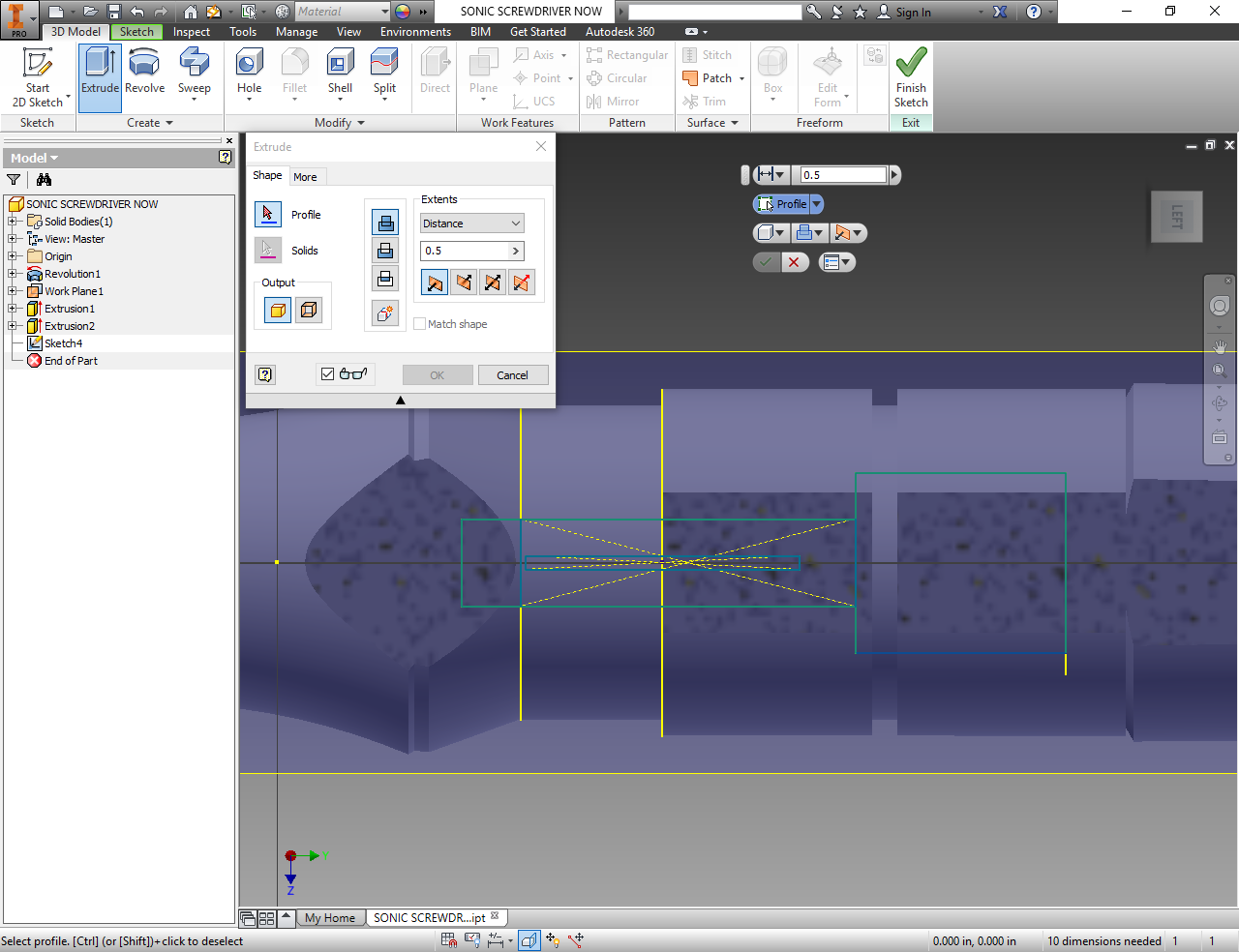1239x952 pixels.
Task: Open the Tools ribbon tab
Action: (243, 32)
